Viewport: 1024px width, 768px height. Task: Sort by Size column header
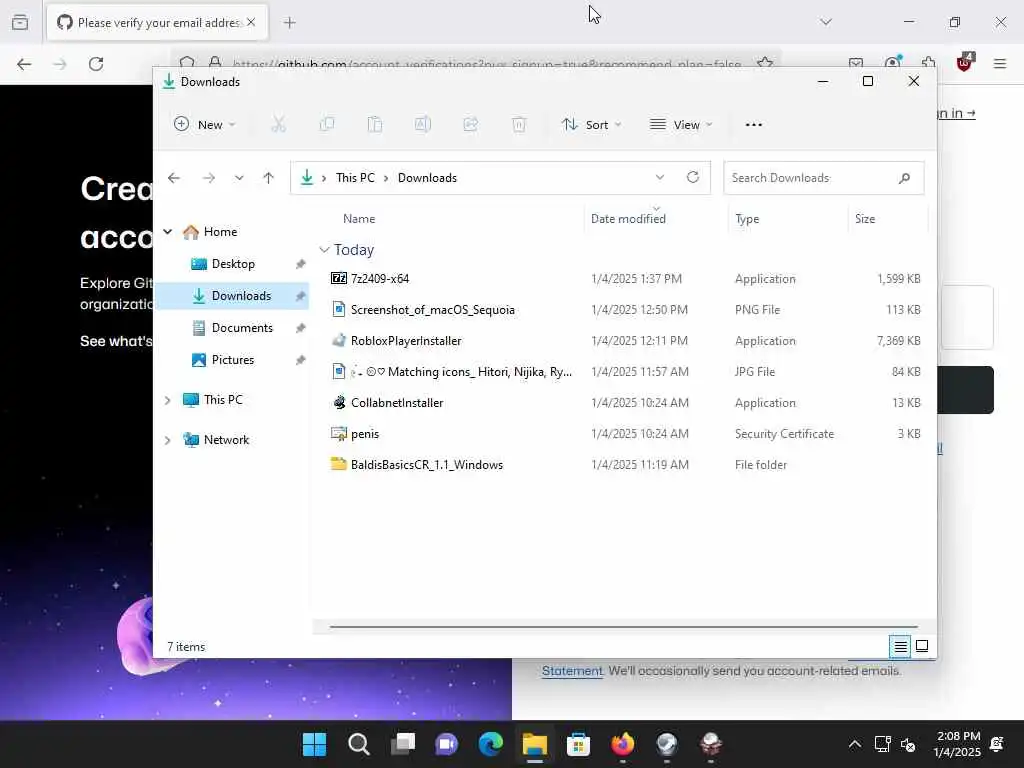[x=865, y=219]
